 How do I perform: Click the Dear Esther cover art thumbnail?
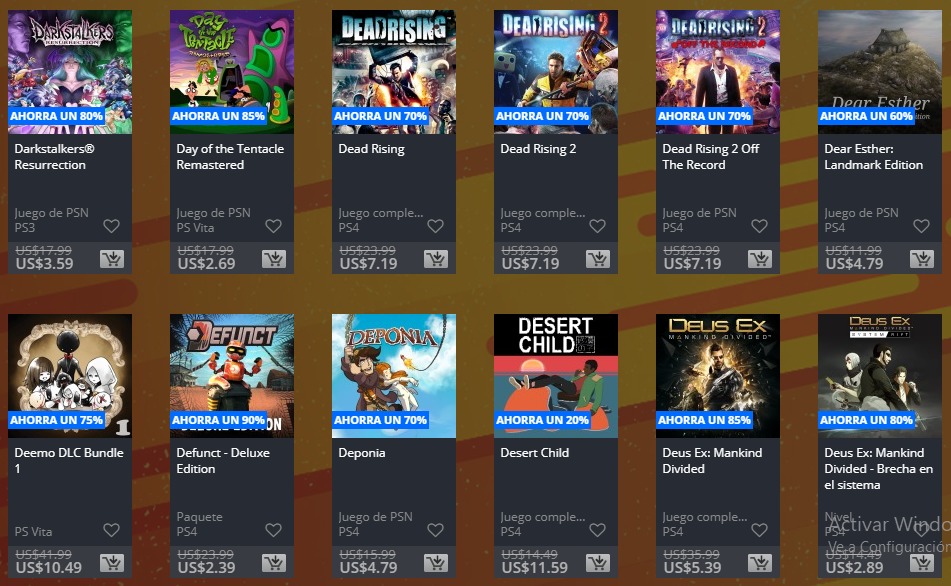point(879,72)
